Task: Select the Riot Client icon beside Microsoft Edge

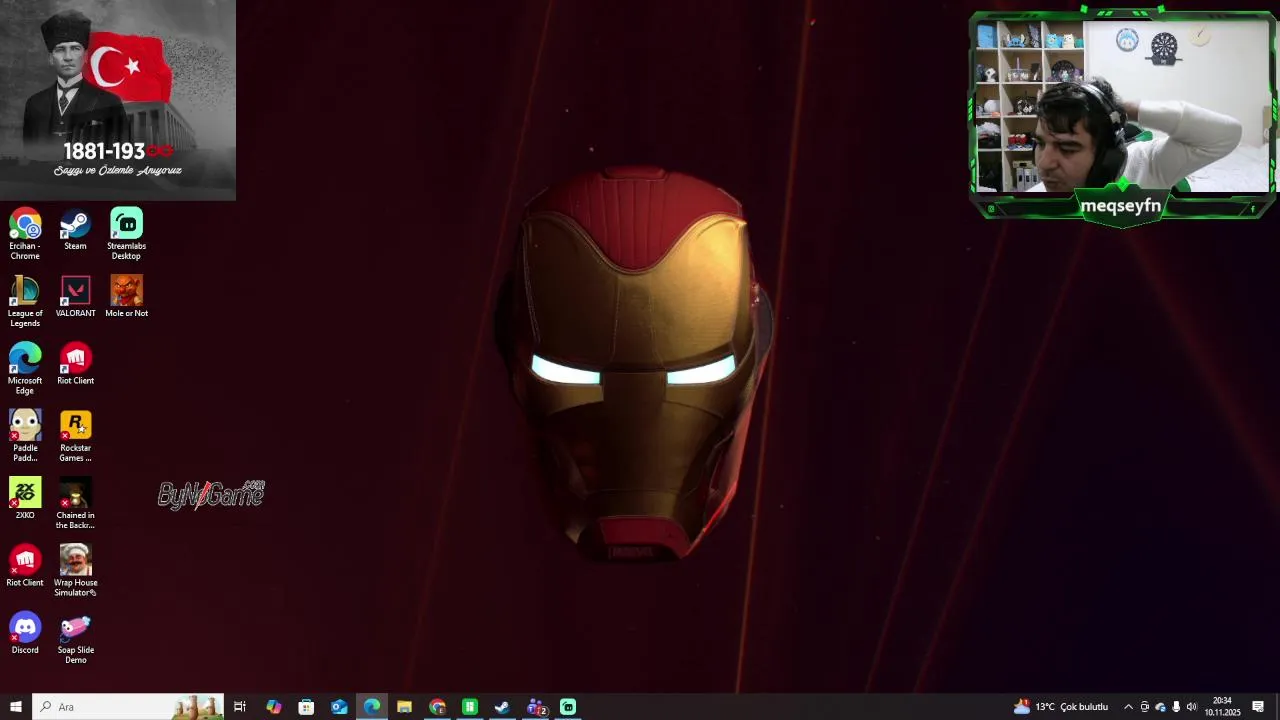Action: 75,364
